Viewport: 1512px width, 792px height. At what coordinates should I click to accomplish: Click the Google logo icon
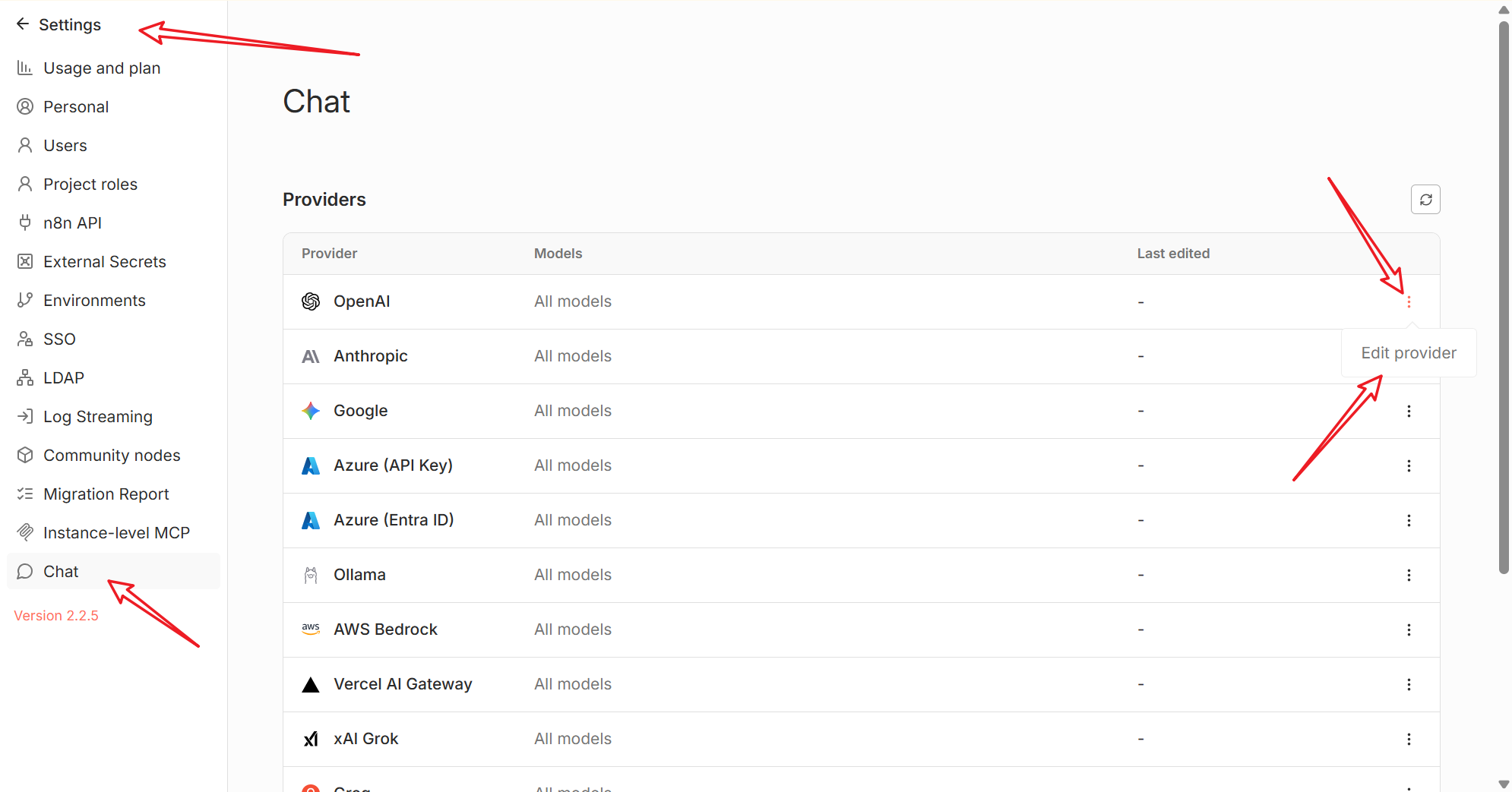coord(311,411)
